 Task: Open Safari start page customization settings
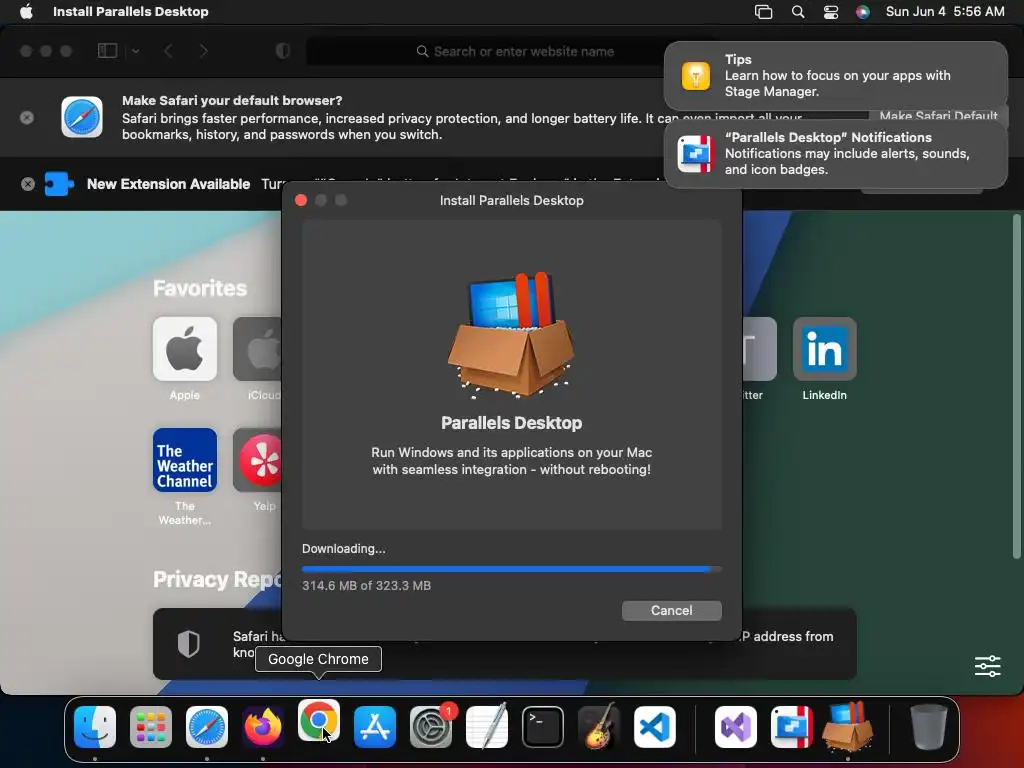(987, 666)
